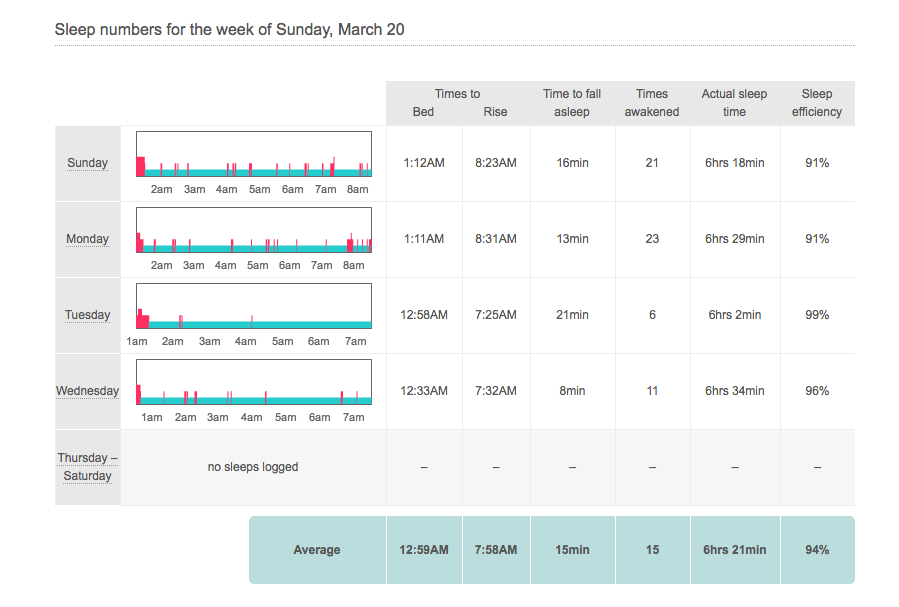Image resolution: width=899 pixels, height=607 pixels.
Task: Open Monday's sleep timeline graph
Action: [x=253, y=230]
